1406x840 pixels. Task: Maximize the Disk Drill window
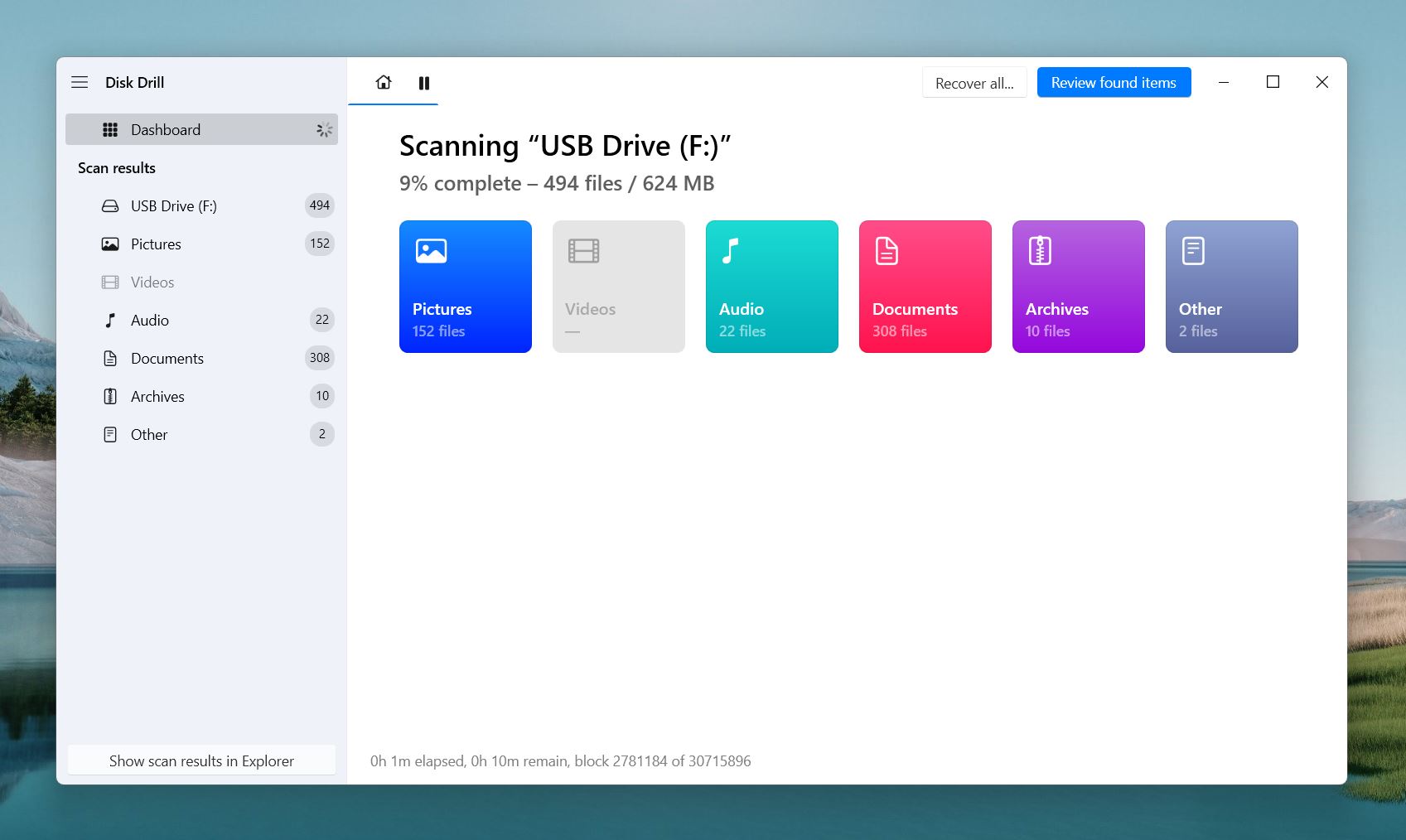pyautogui.click(x=1273, y=82)
